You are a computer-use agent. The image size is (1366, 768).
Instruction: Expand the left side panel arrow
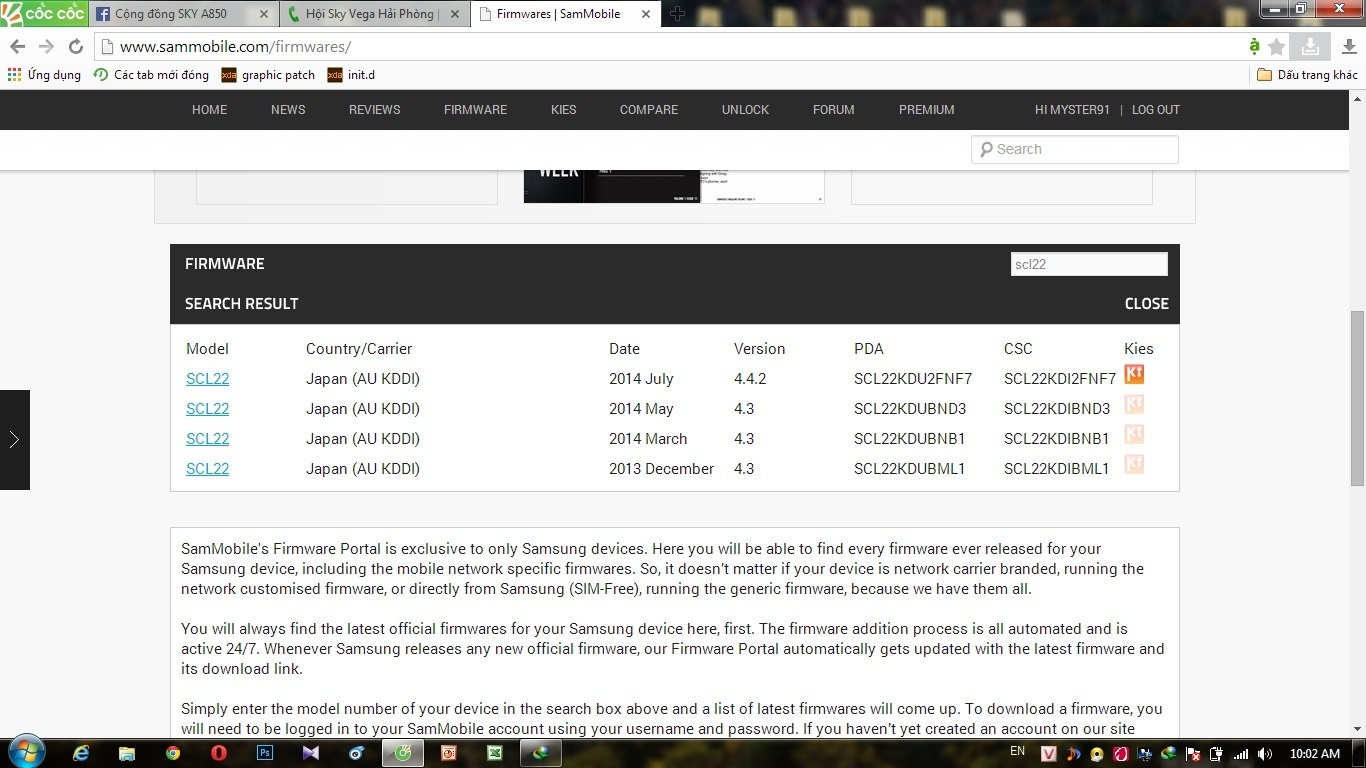[x=14, y=440]
